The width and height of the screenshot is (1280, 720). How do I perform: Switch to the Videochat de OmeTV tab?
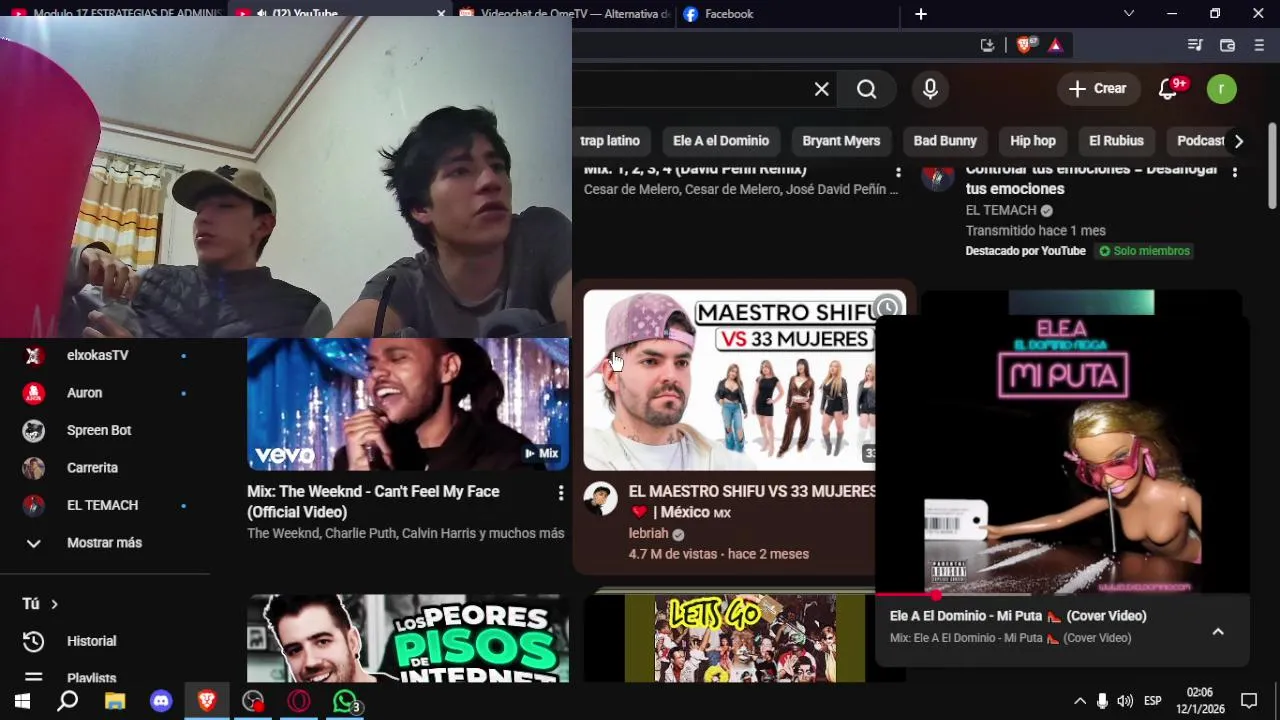[x=565, y=14]
